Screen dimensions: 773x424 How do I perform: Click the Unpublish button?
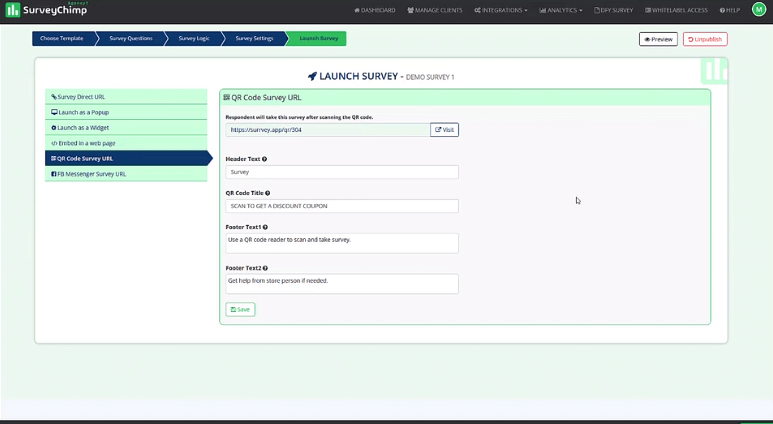705,39
